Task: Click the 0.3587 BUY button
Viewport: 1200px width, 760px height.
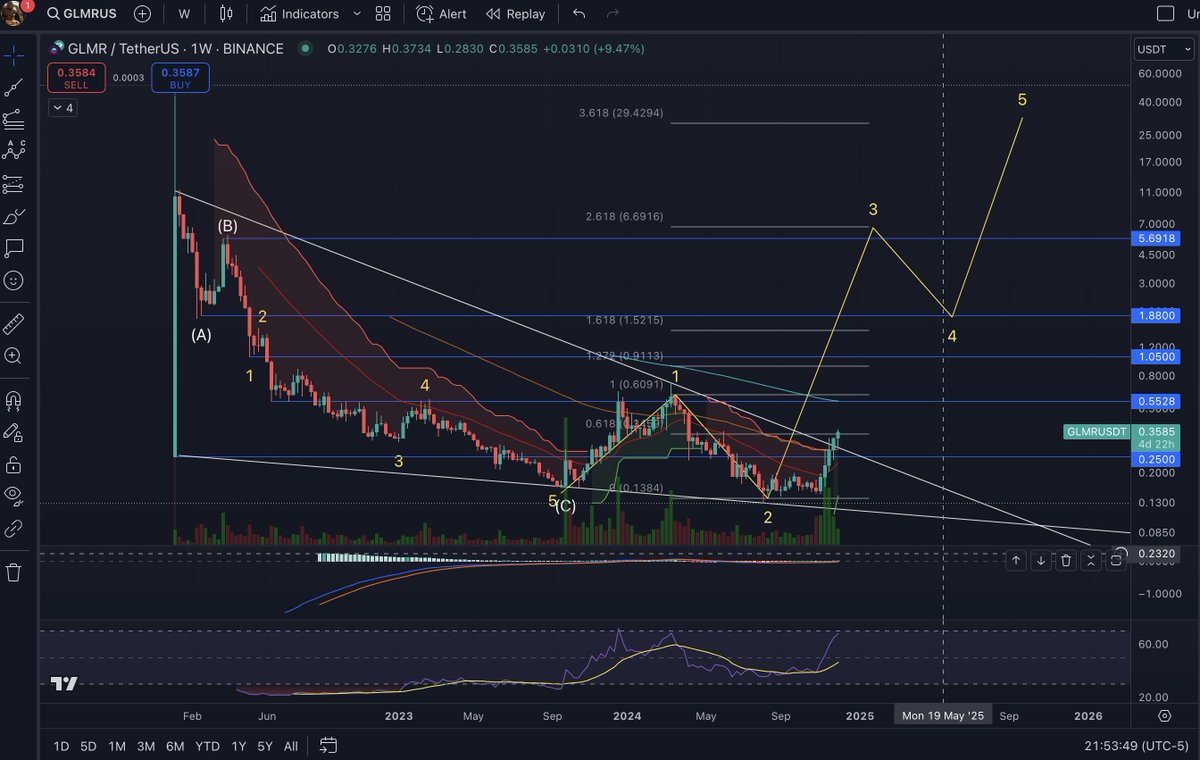Action: 180,78
